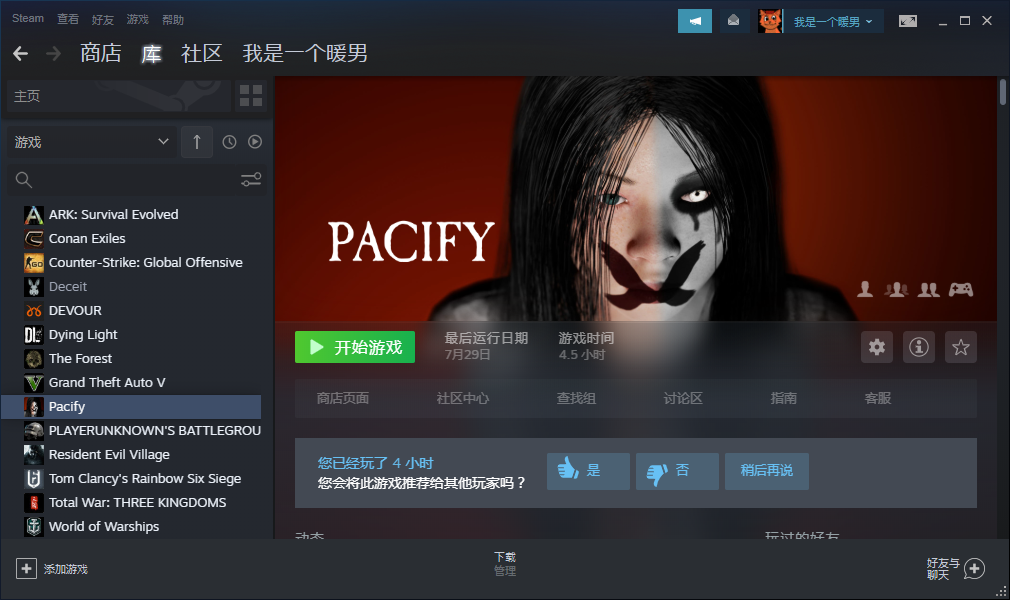
Task: Select The Forest in library
Action: tap(131, 358)
